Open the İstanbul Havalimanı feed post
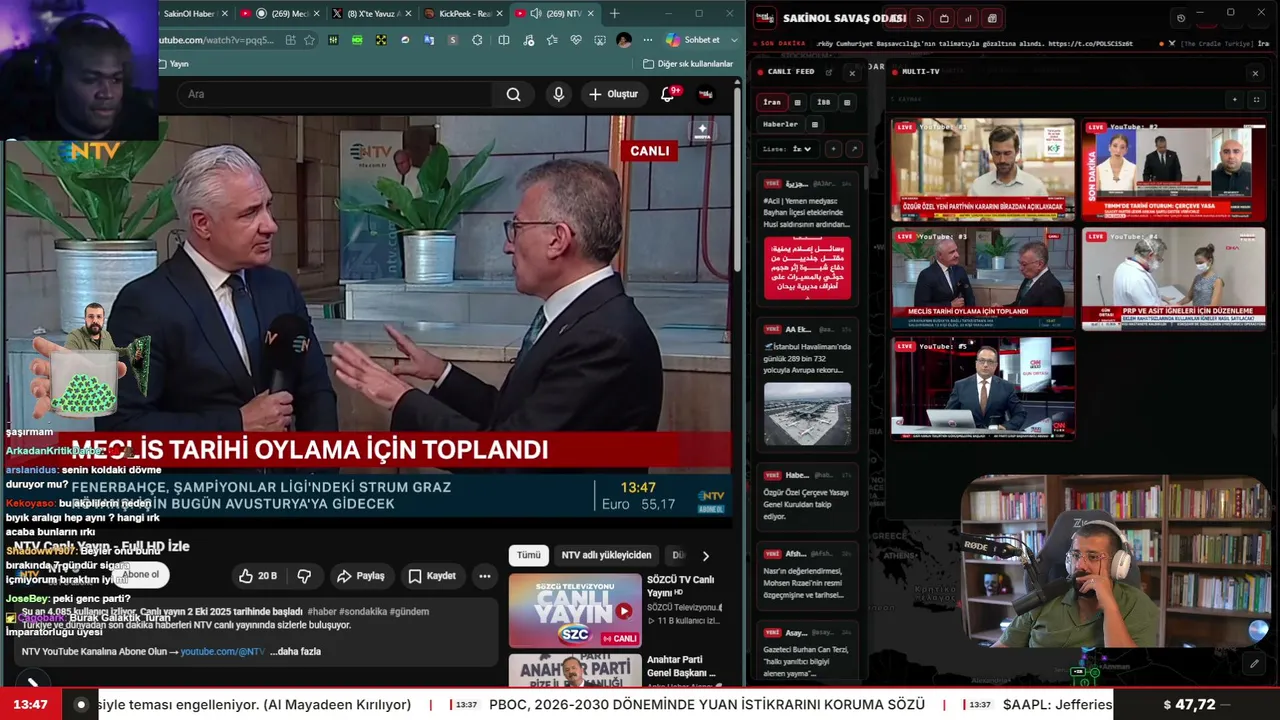This screenshot has width=1280, height=720. tap(808, 385)
